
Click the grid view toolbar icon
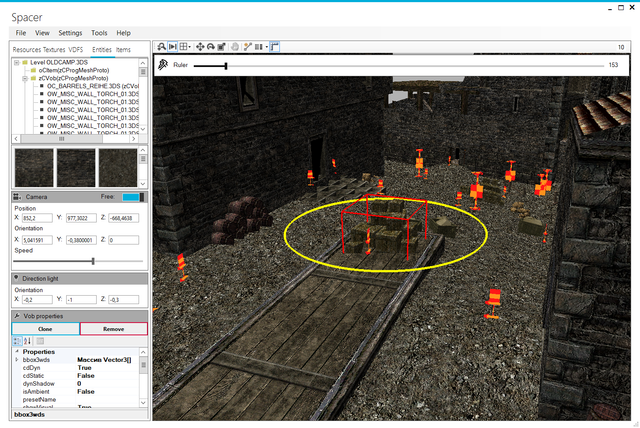pos(184,47)
